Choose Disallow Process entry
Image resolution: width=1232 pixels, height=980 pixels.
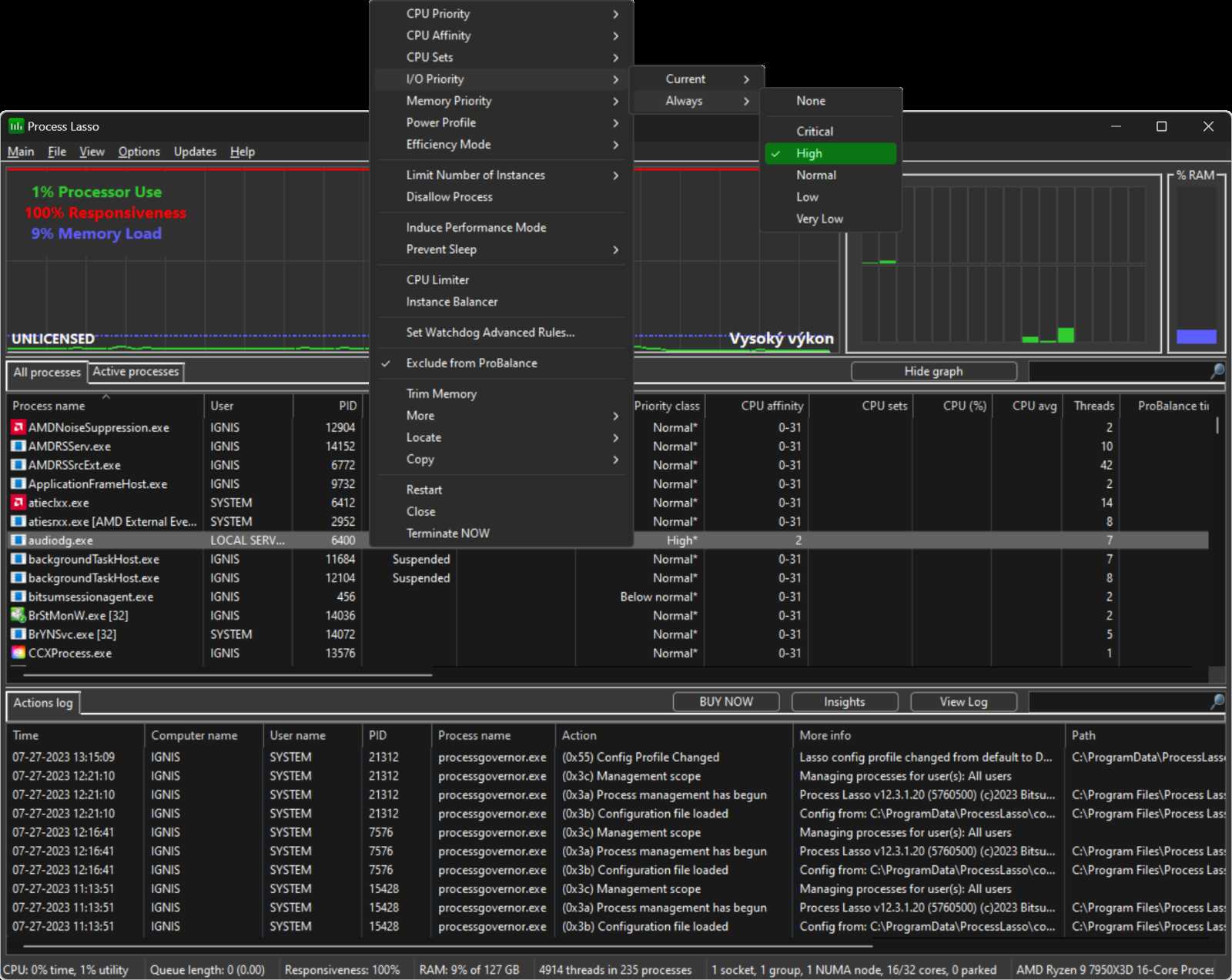[501, 197]
